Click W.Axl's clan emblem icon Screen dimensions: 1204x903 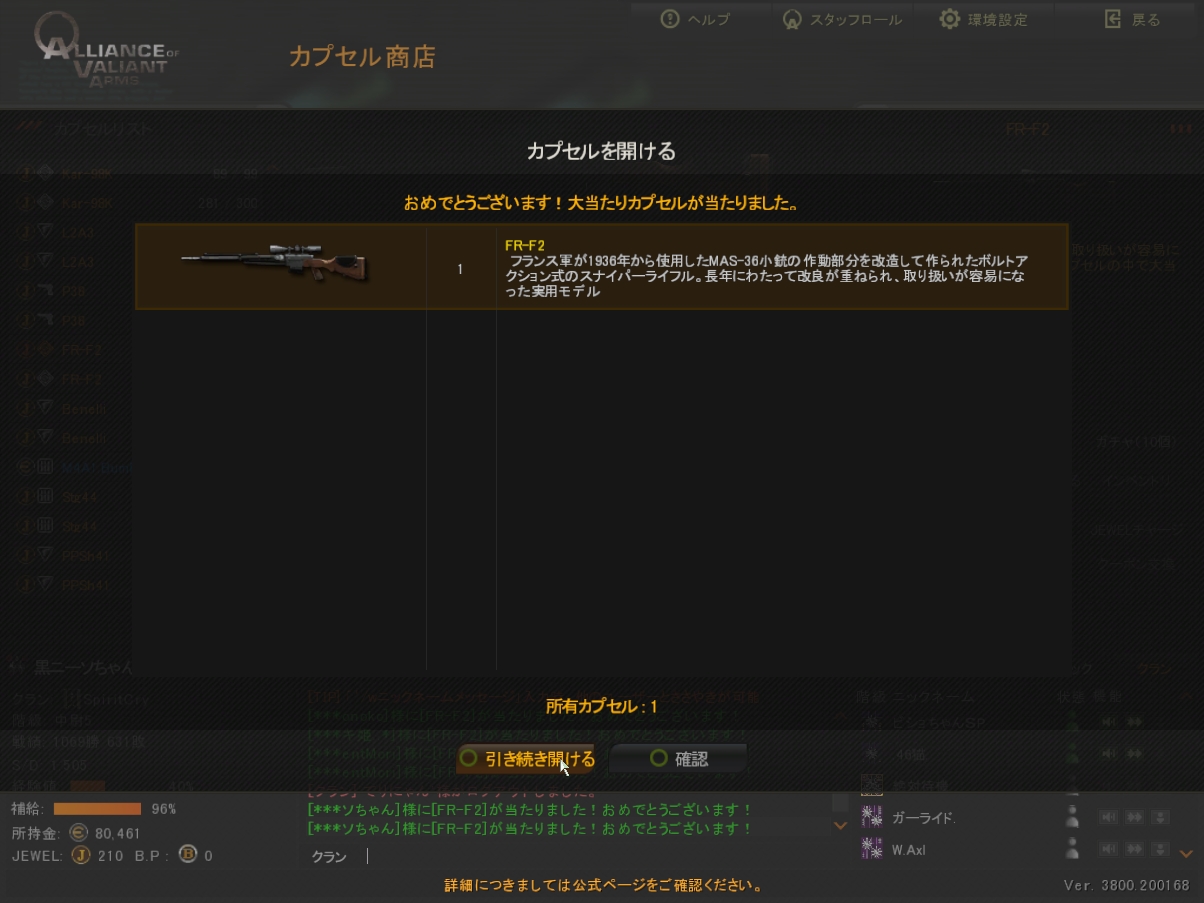pyautogui.click(x=872, y=849)
